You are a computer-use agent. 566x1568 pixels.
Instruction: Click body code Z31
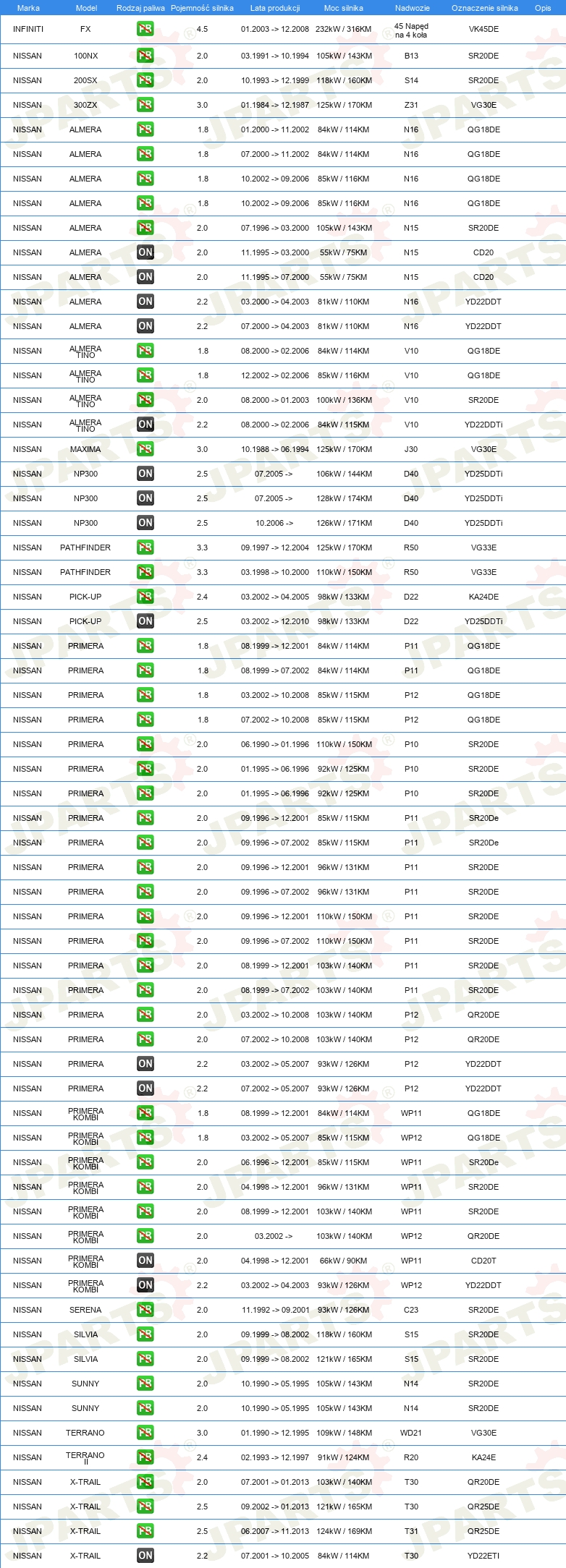(x=411, y=105)
